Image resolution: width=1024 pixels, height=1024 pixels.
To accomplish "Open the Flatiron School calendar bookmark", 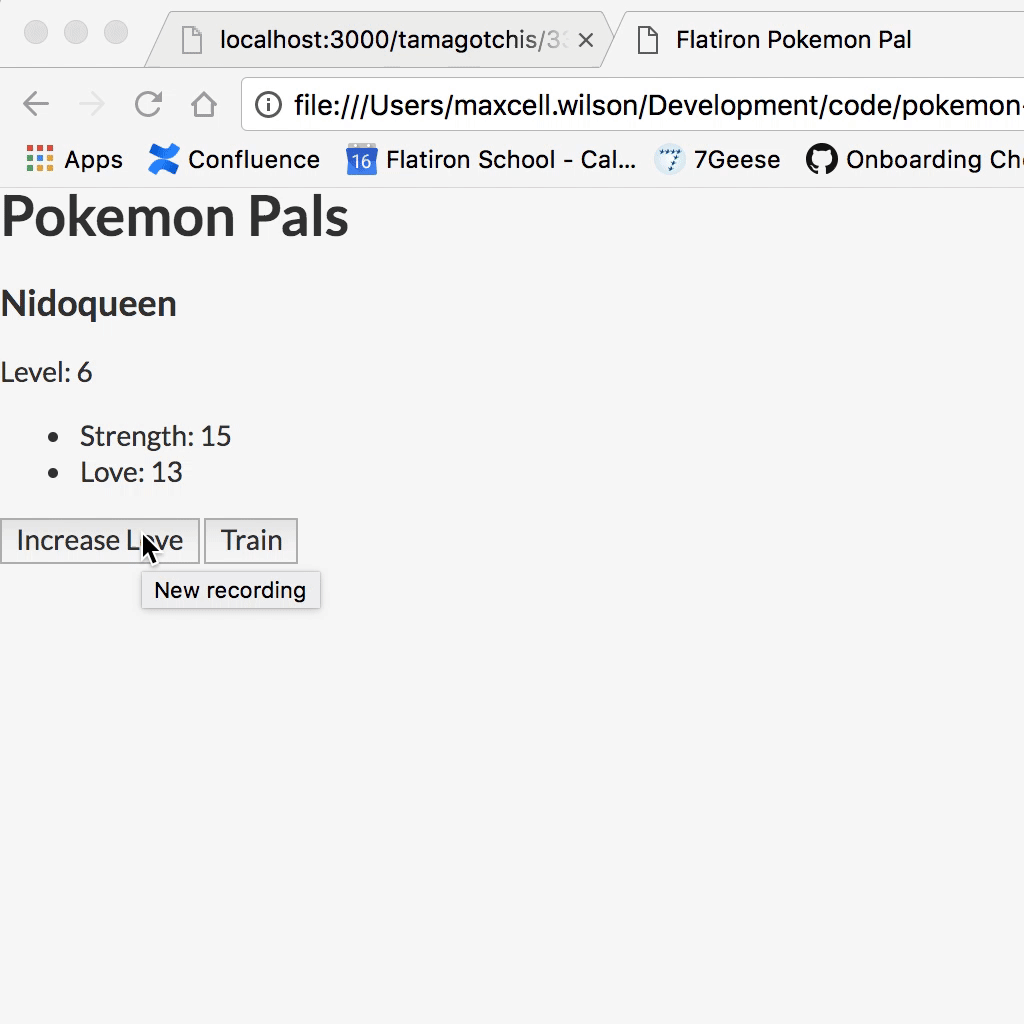I will coord(490,159).
